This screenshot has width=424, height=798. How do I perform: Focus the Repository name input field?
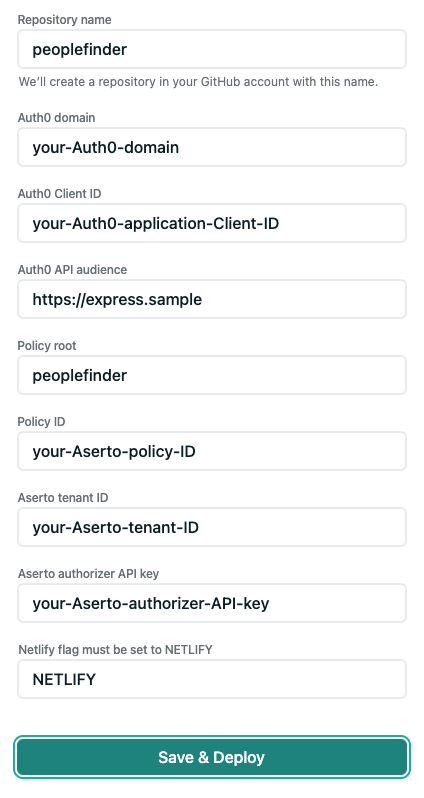tap(212, 49)
